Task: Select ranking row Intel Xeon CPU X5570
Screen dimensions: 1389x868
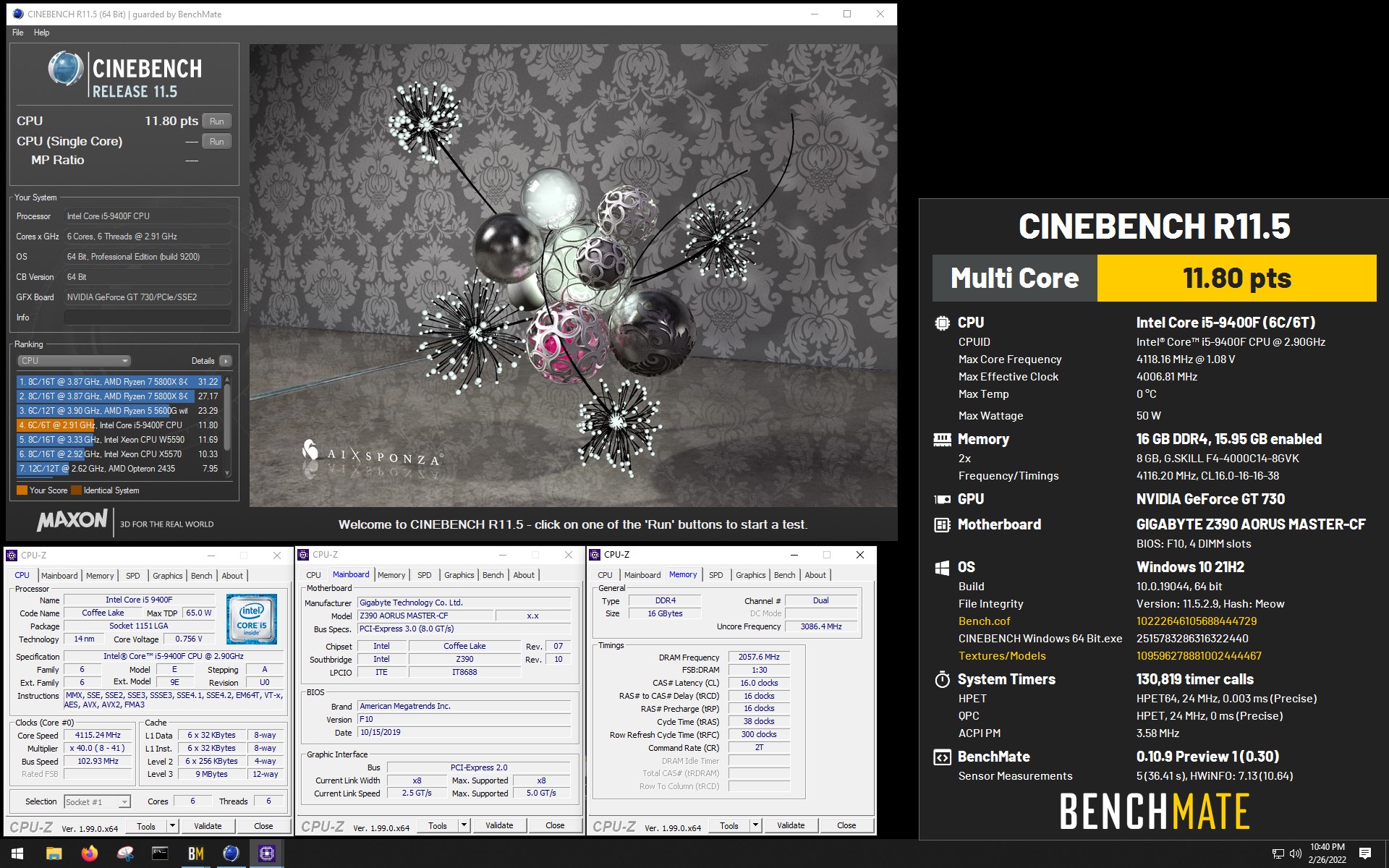Action: 119,454
